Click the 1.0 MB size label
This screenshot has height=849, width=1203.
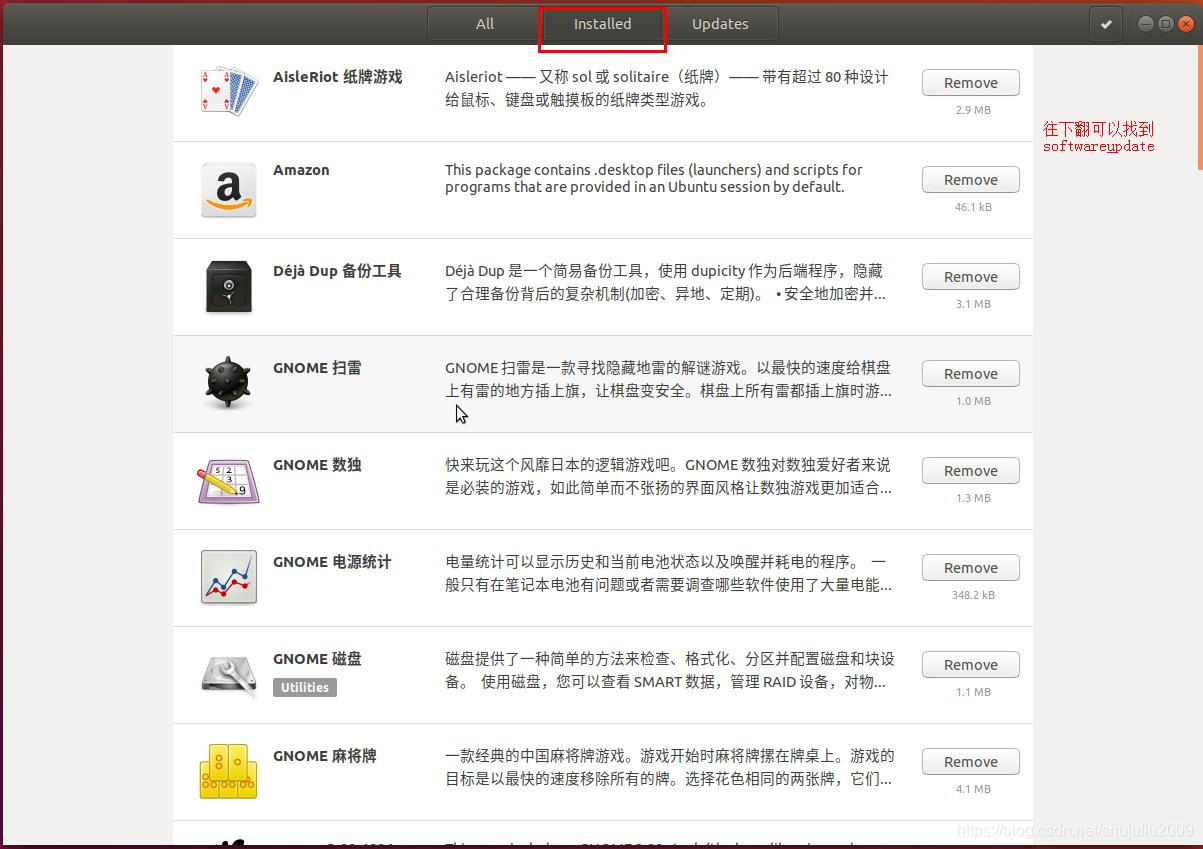point(973,401)
